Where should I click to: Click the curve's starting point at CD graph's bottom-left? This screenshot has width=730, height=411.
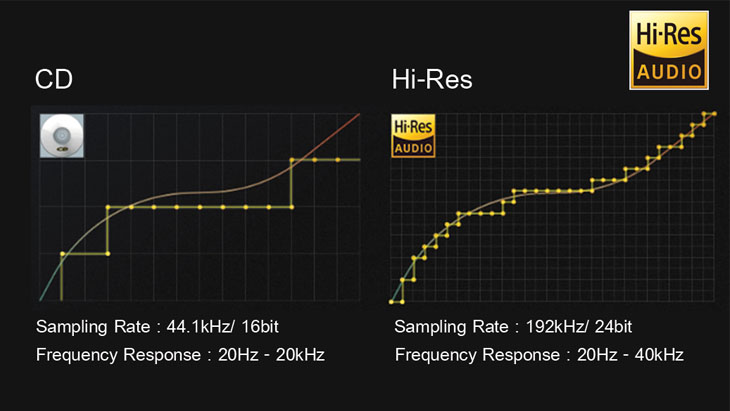[40, 300]
